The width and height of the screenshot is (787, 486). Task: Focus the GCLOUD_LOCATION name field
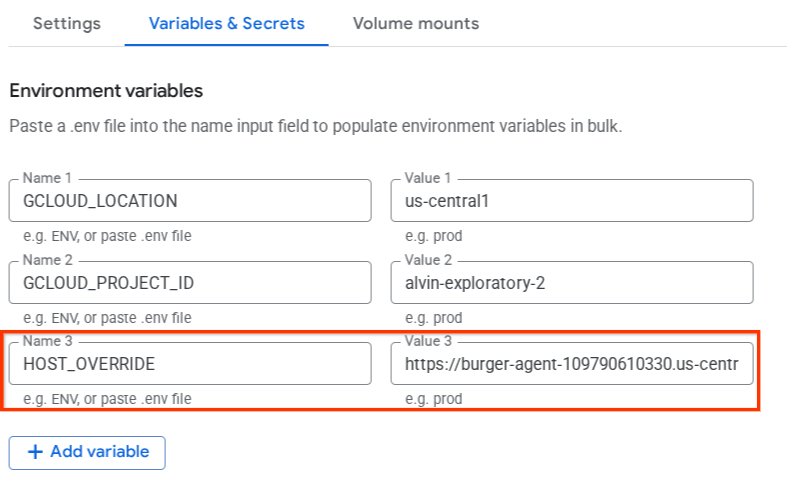[x=190, y=201]
